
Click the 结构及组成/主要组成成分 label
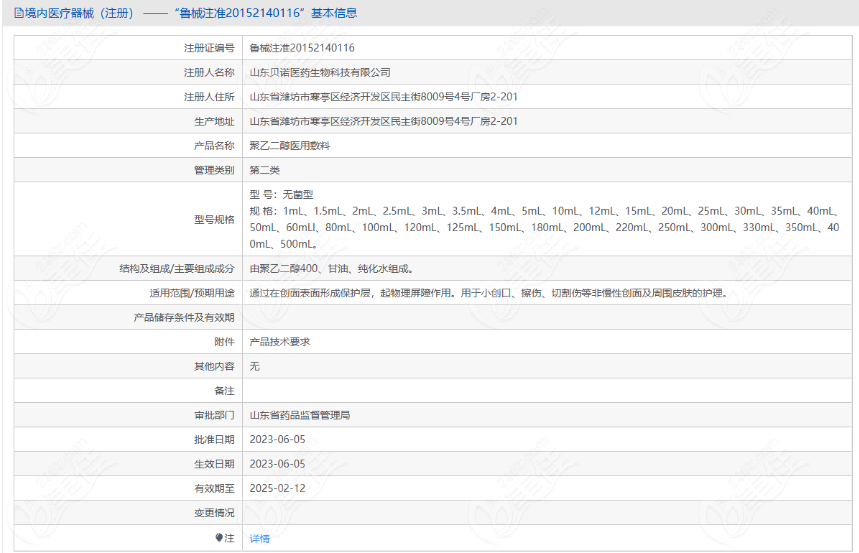176,269
